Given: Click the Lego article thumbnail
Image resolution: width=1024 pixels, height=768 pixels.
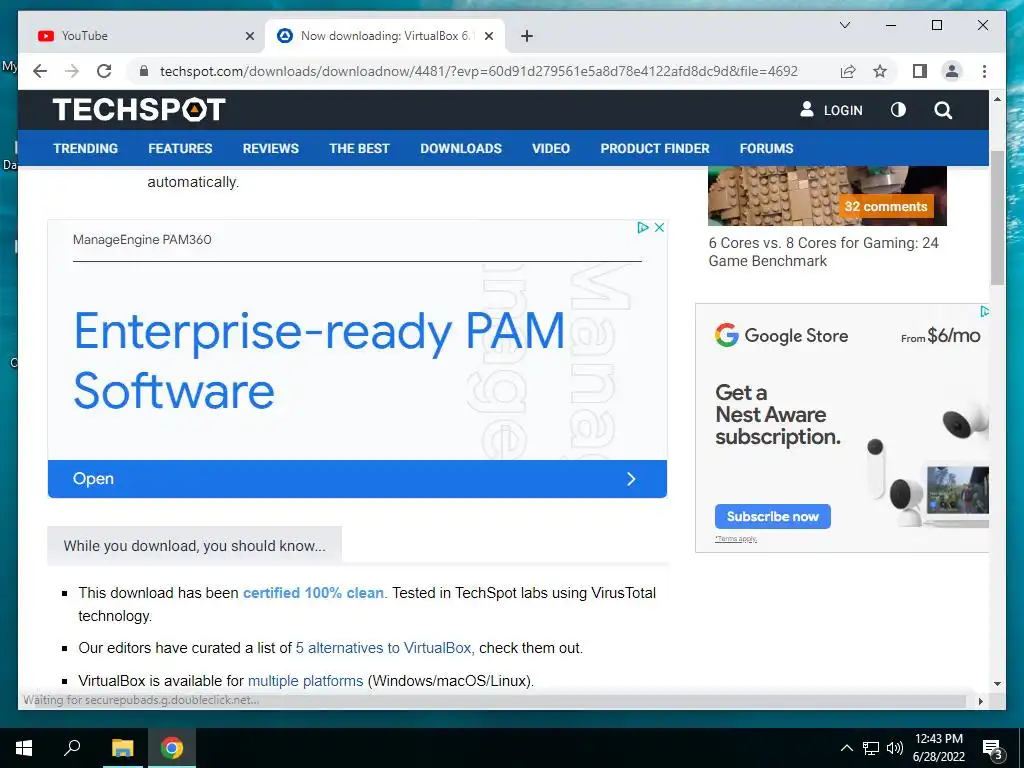Looking at the screenshot, I should (x=827, y=195).
